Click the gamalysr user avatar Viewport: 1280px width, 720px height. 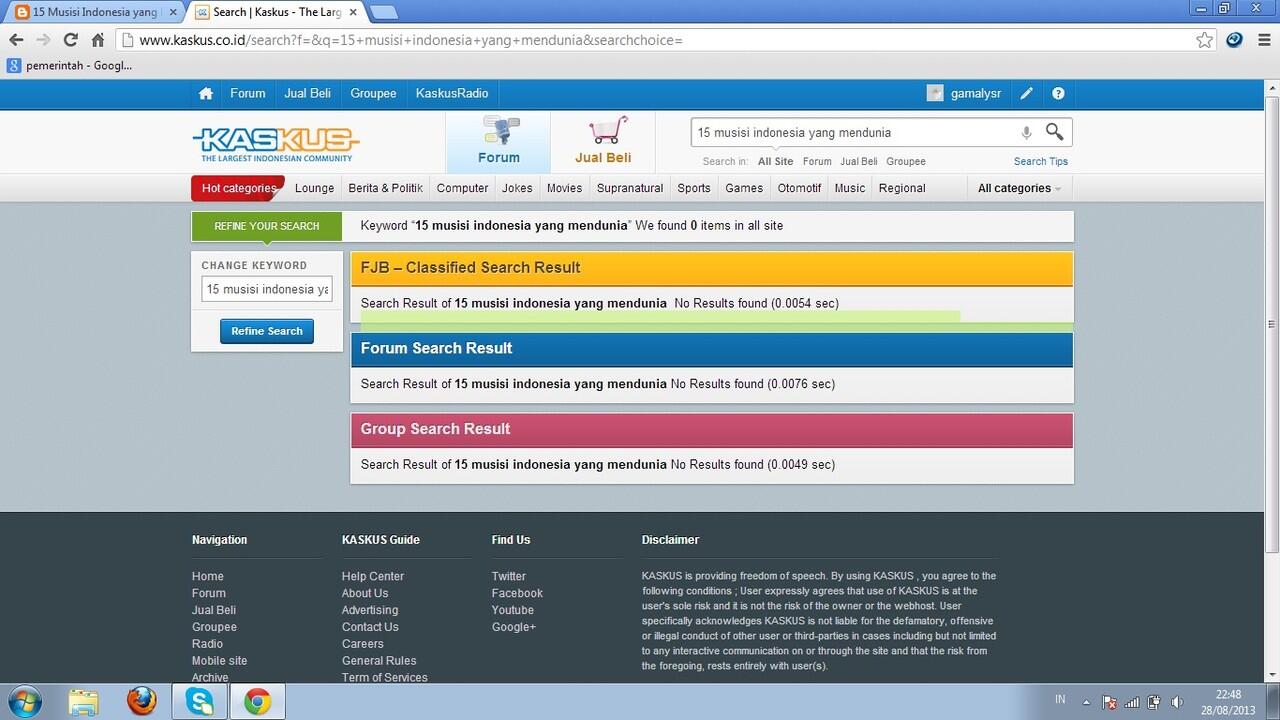pos(935,93)
